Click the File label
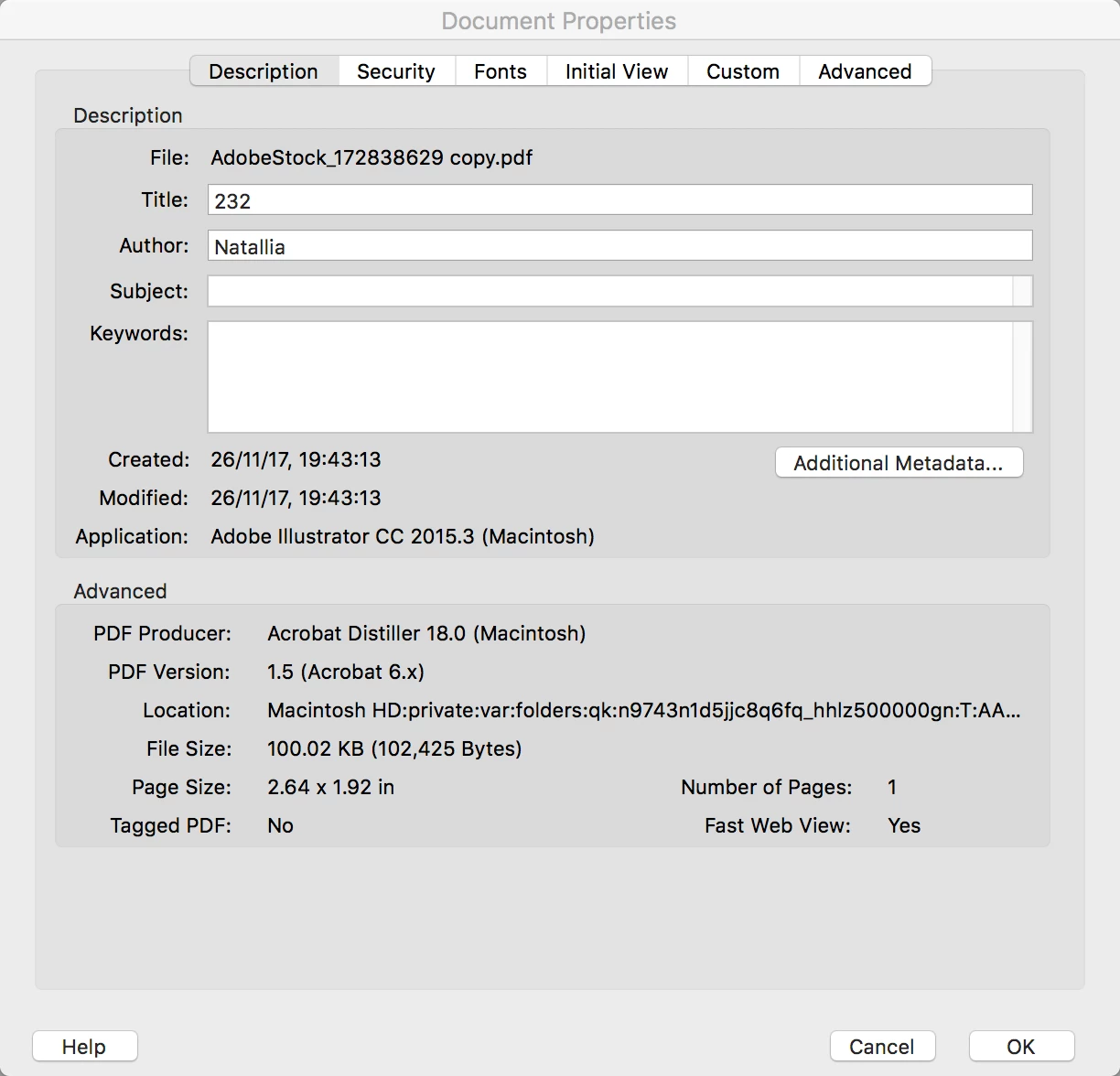The width and height of the screenshot is (1120, 1076). click(169, 157)
